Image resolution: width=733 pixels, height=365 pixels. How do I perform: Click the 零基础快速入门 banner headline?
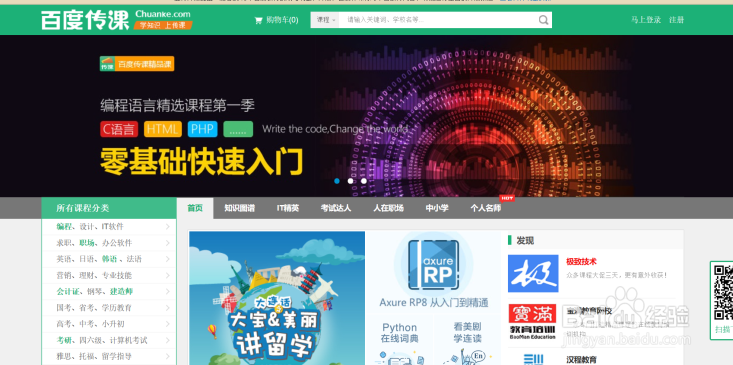pos(202,162)
